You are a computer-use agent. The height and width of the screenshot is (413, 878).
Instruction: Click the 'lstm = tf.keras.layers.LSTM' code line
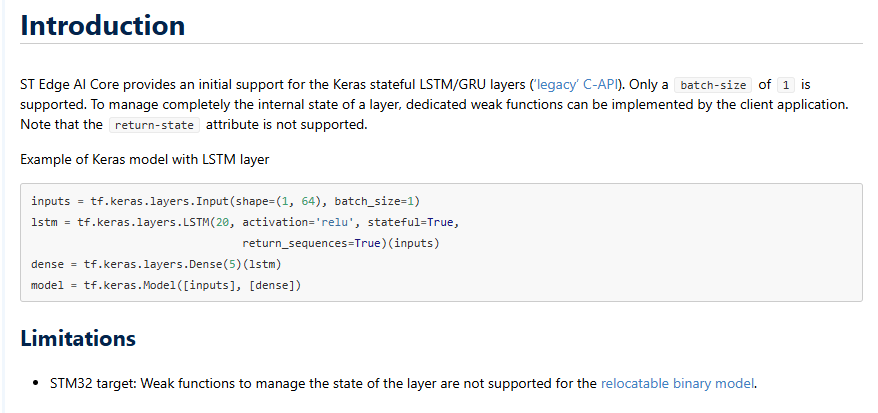(x=130, y=222)
